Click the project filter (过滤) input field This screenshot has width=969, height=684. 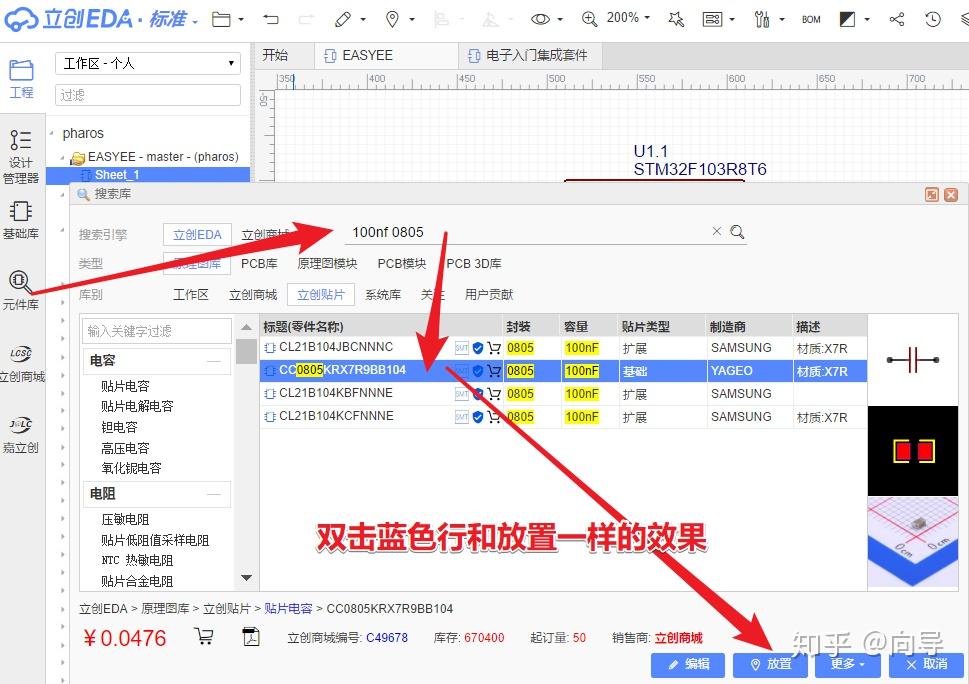tap(148, 95)
